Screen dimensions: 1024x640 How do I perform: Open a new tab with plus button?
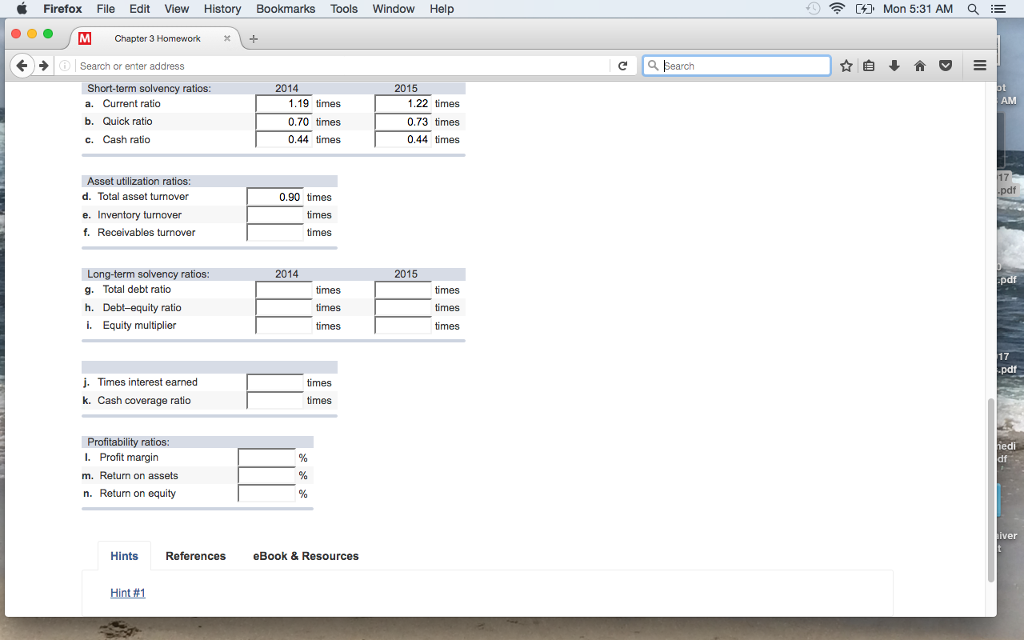(253, 39)
